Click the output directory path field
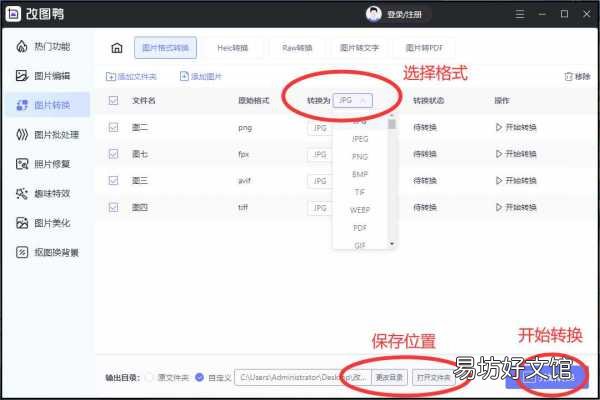 pyautogui.click(x=302, y=378)
